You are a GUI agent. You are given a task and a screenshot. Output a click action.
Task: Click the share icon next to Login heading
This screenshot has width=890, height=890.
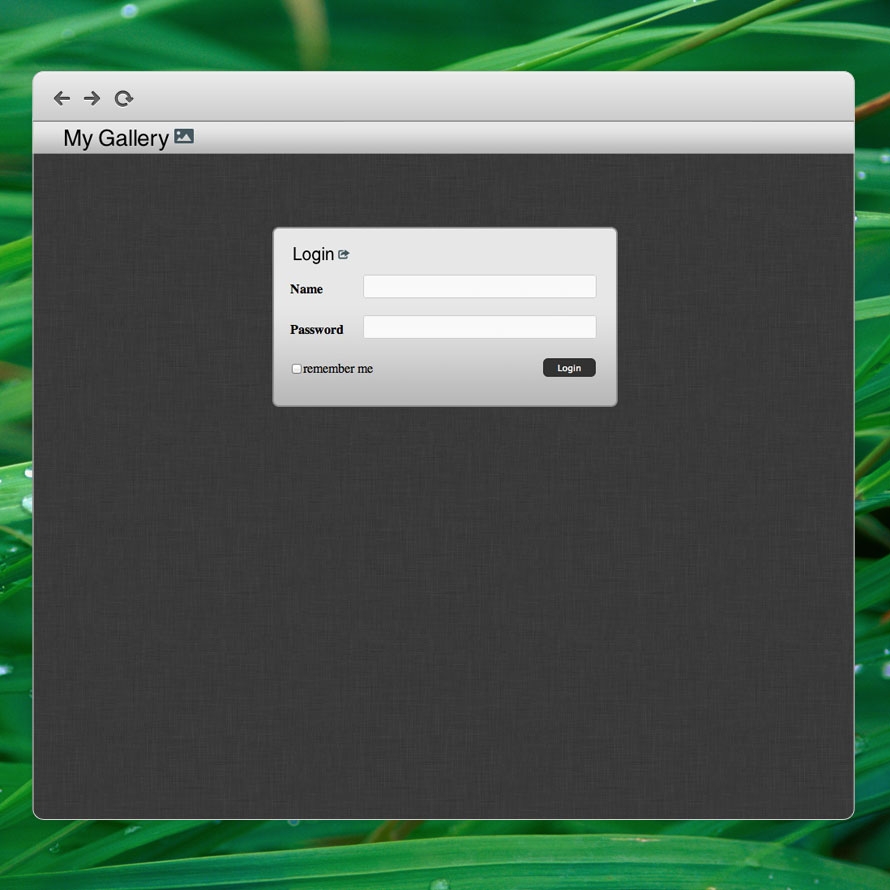[x=343, y=254]
